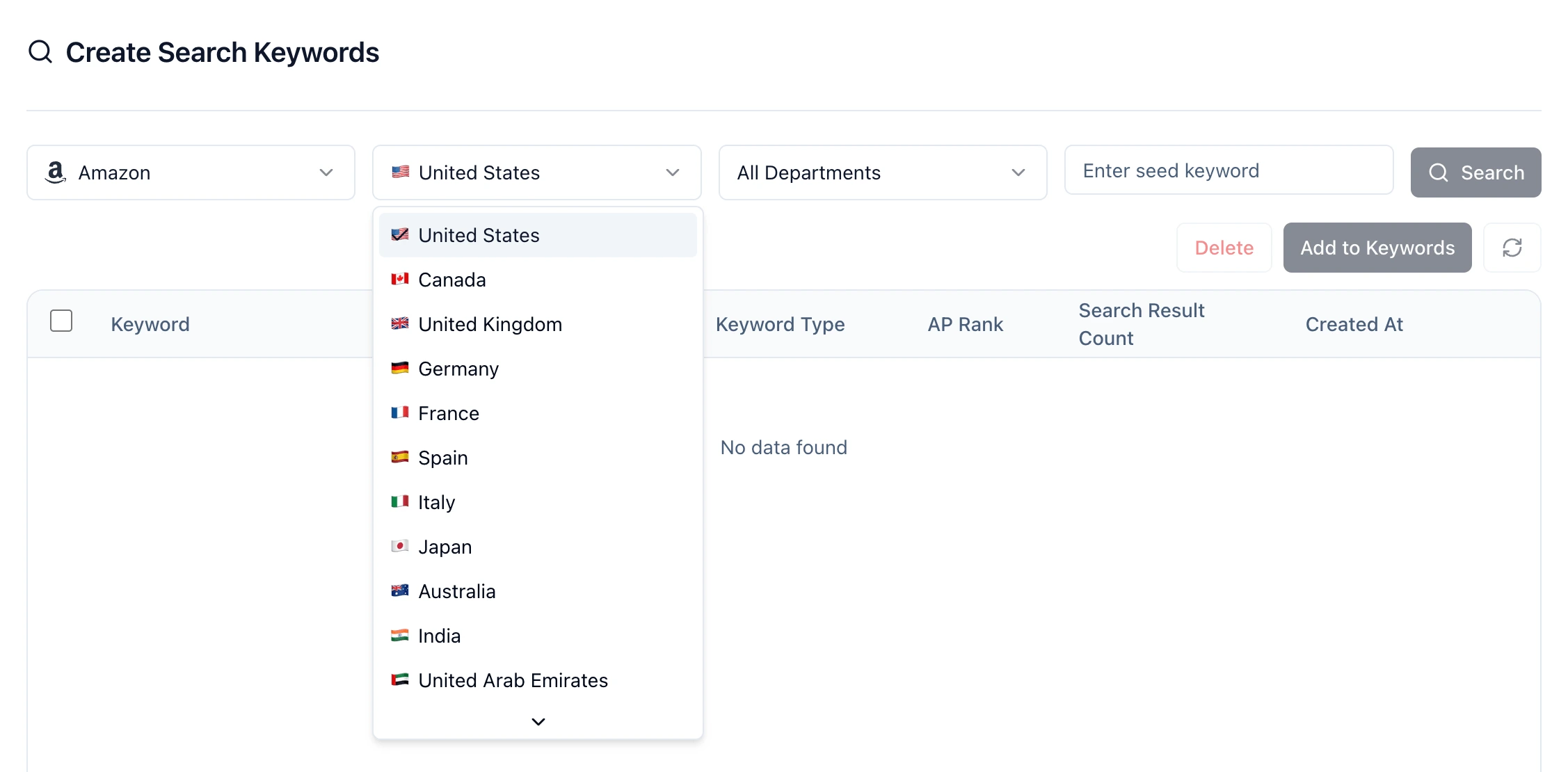Click the magnifier icon beside Create Search Keywords
Screen dimensions: 1568x772
[x=40, y=51]
